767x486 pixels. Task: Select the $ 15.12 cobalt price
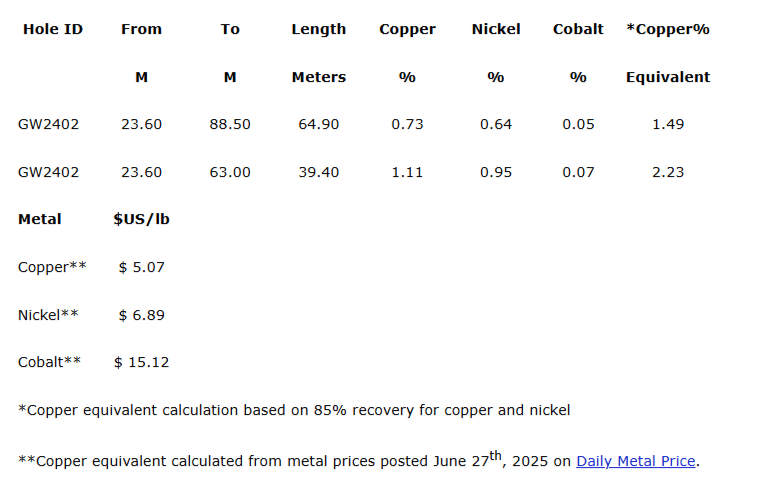coord(141,362)
